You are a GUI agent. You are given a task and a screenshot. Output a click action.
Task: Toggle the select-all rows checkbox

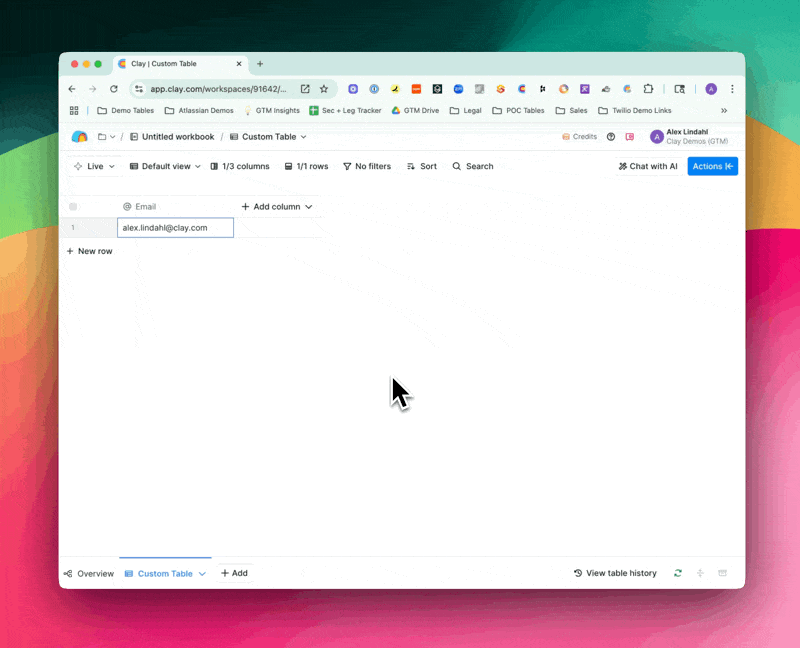click(x=73, y=207)
